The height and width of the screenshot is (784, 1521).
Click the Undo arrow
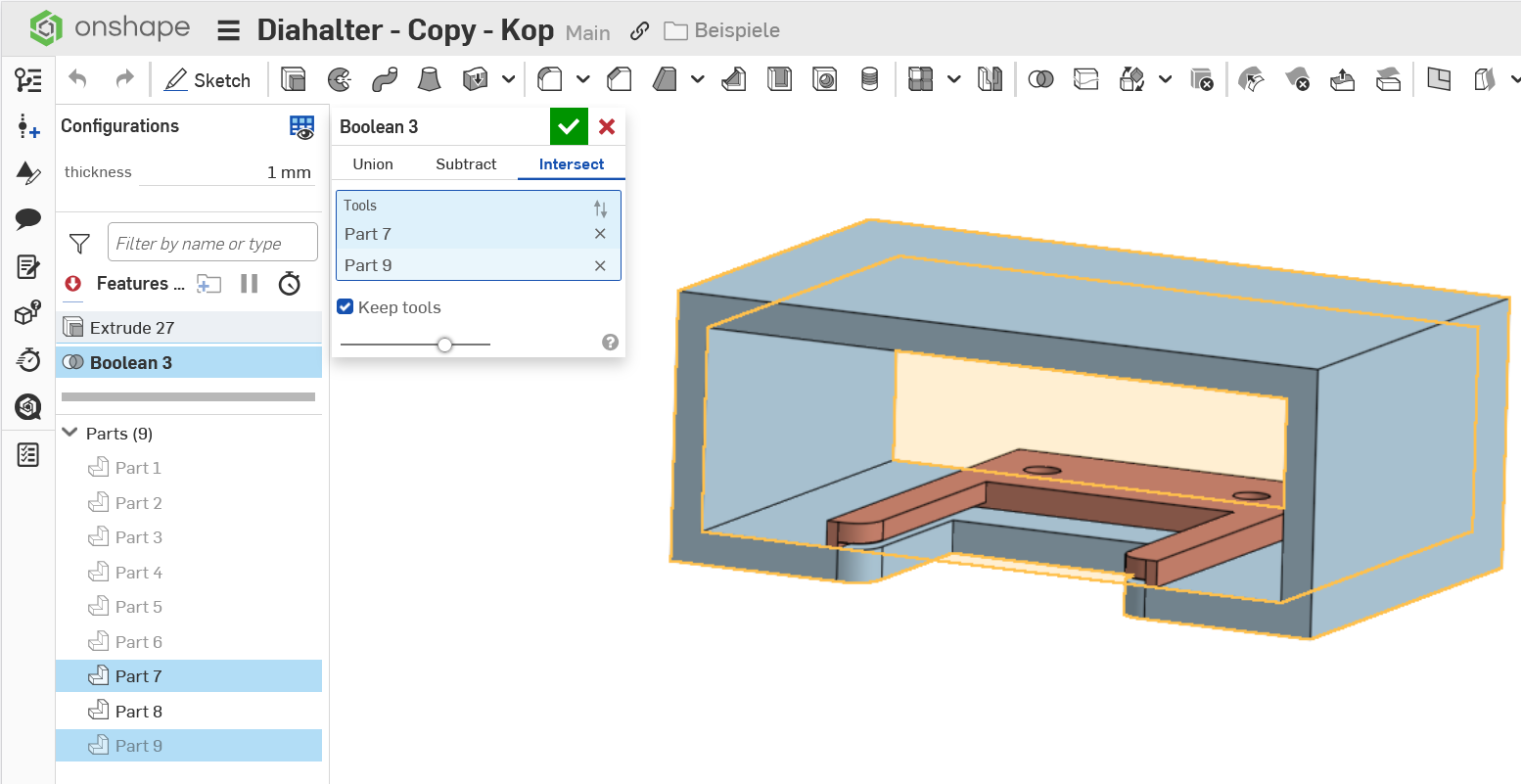click(78, 79)
